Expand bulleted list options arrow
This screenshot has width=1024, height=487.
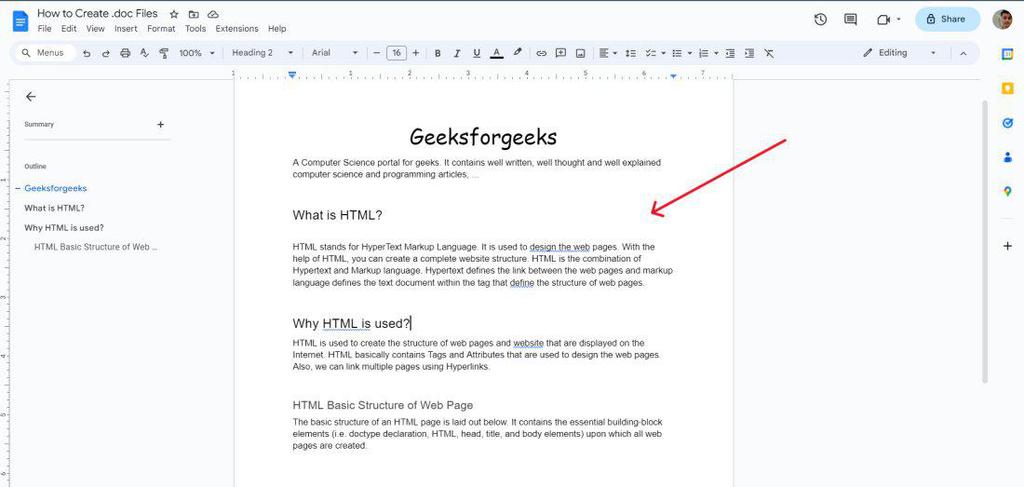(690, 54)
